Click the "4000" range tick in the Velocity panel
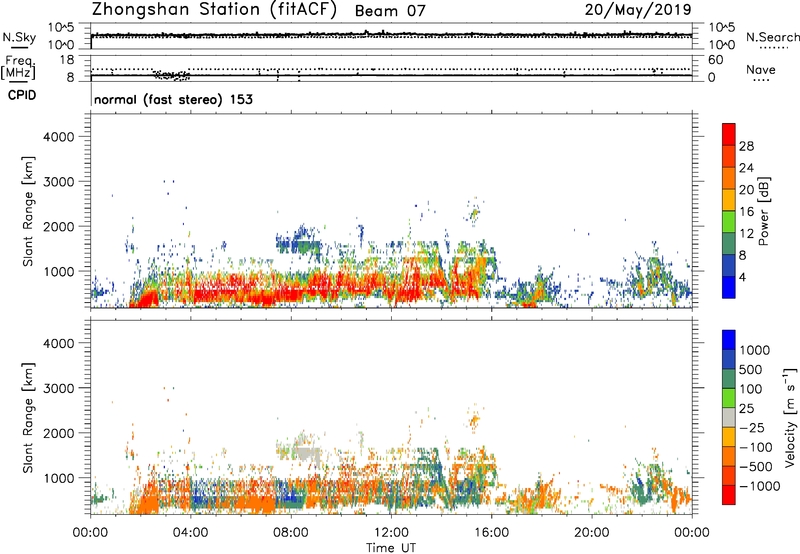Viewport: 800px width, 554px height. coord(59,343)
